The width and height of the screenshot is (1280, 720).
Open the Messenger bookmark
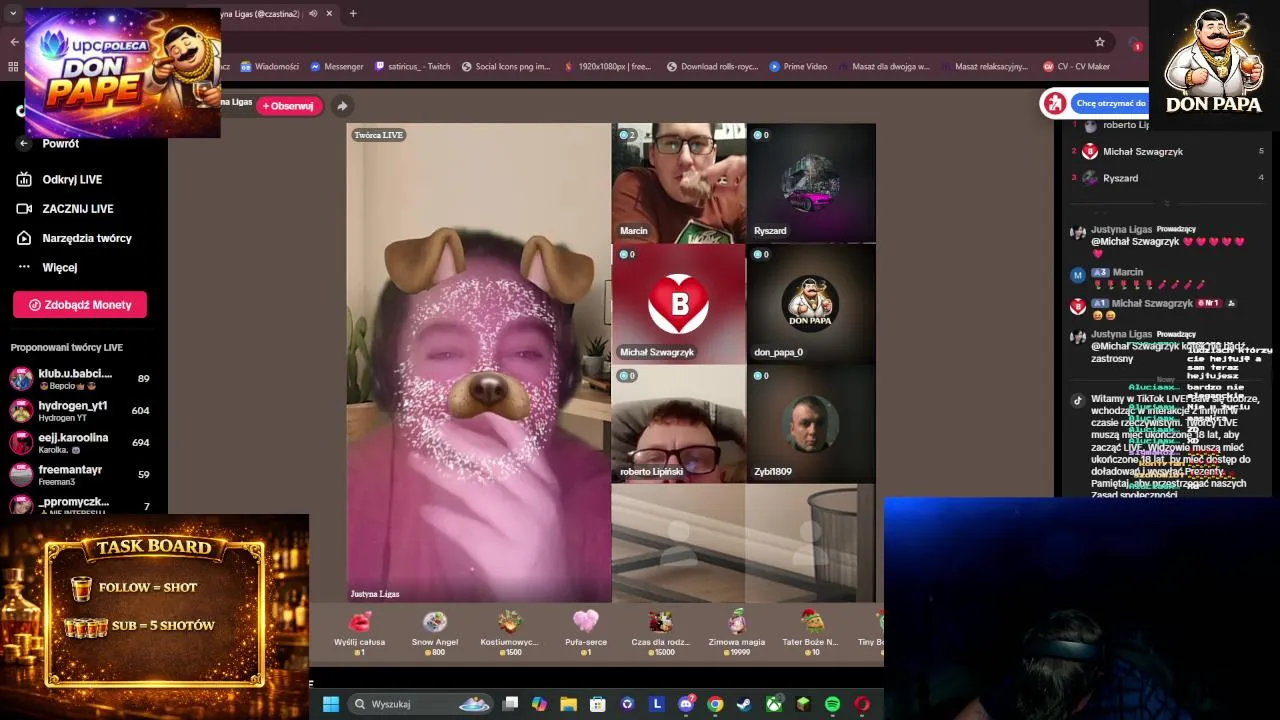click(x=336, y=67)
